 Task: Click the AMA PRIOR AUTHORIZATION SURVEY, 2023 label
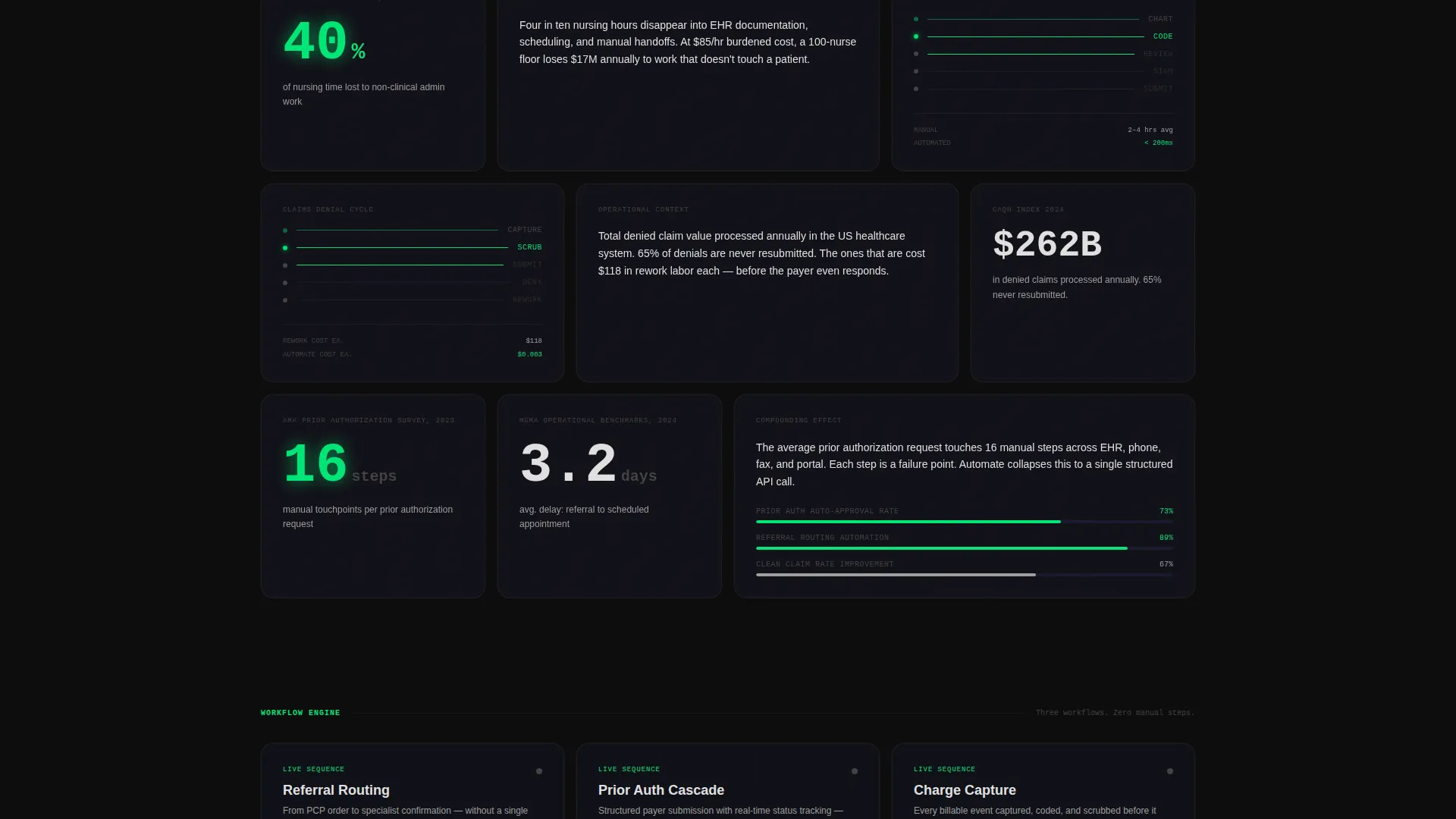tap(369, 420)
